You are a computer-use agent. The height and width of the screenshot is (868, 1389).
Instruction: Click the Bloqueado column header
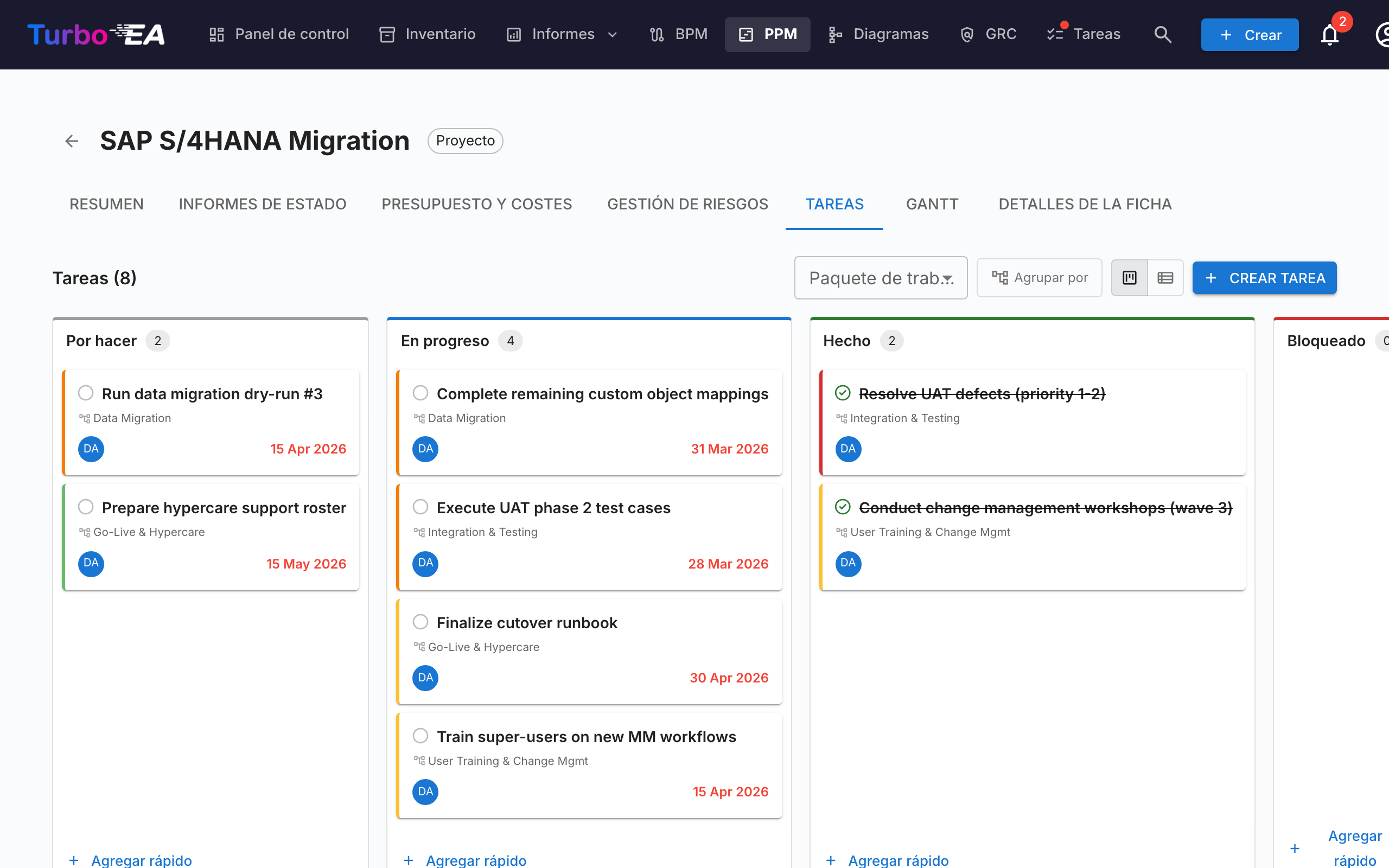point(1326,341)
